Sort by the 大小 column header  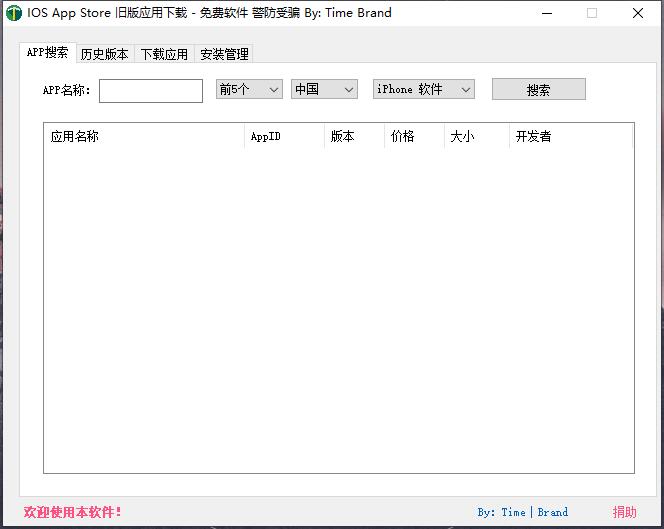pos(476,136)
